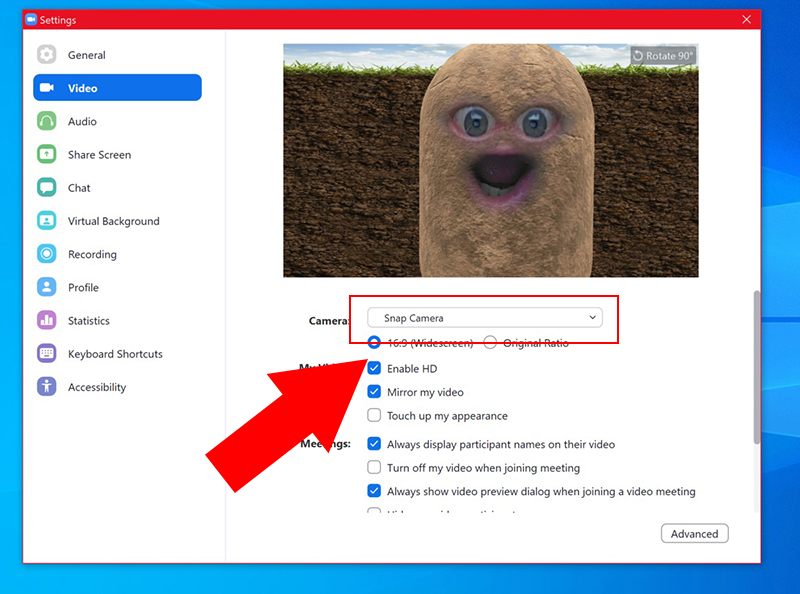Open the Profile settings tab
This screenshot has height=594, width=800.
point(117,287)
